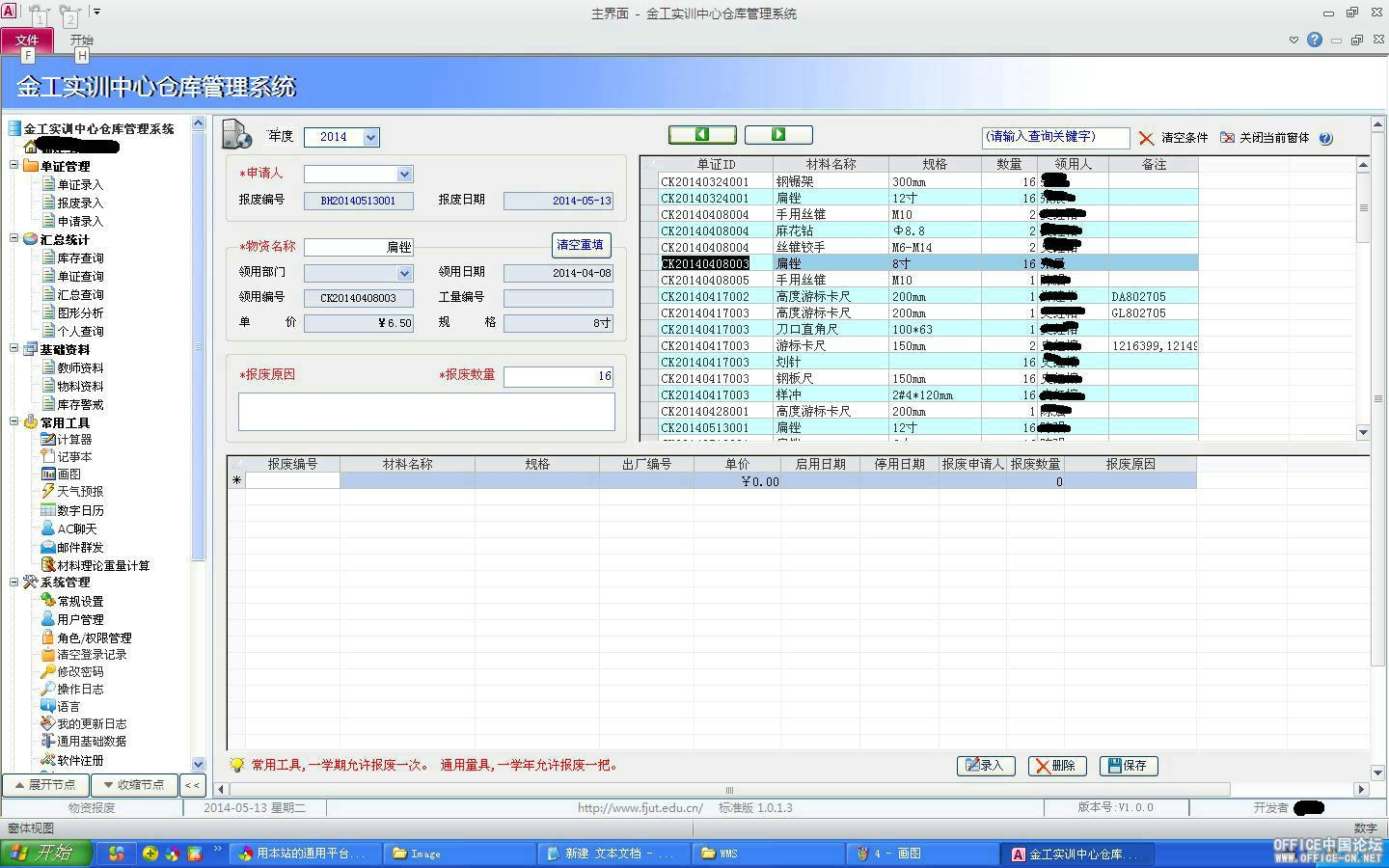The width and height of the screenshot is (1389, 868).
Task: Click the 删除 button
Action: coord(1057,766)
